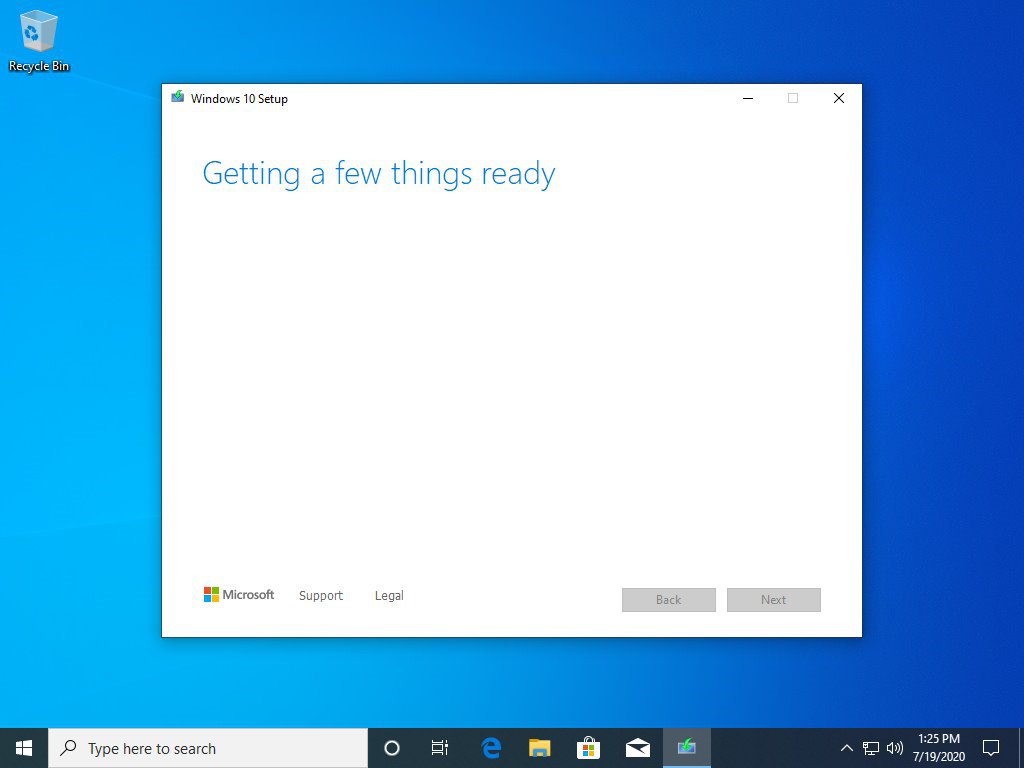The image size is (1024, 768).
Task: Open File Explorer from the taskbar
Action: [x=539, y=748]
